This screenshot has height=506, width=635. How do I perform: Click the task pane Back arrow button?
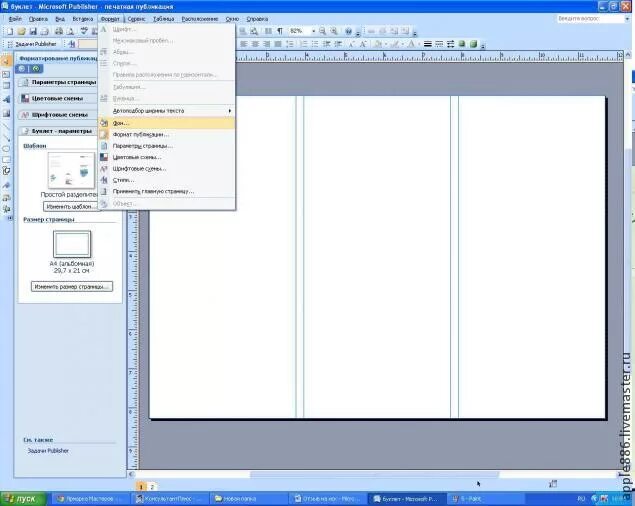(x=22, y=69)
